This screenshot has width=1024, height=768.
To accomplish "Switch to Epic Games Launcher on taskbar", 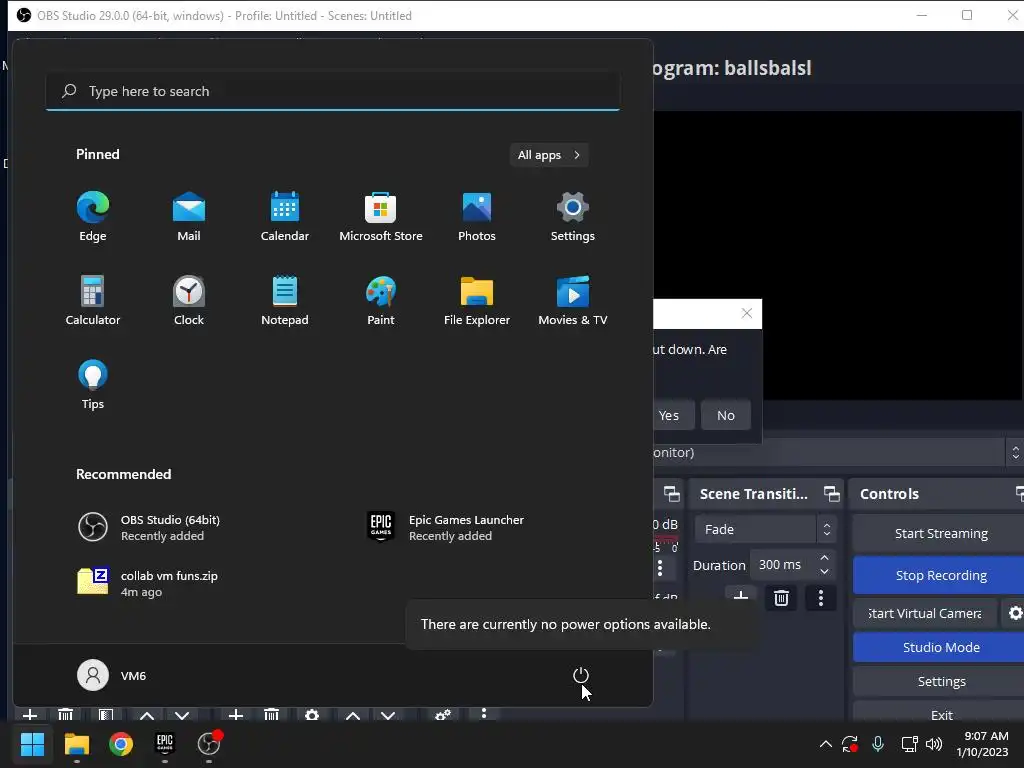I will coord(165,744).
